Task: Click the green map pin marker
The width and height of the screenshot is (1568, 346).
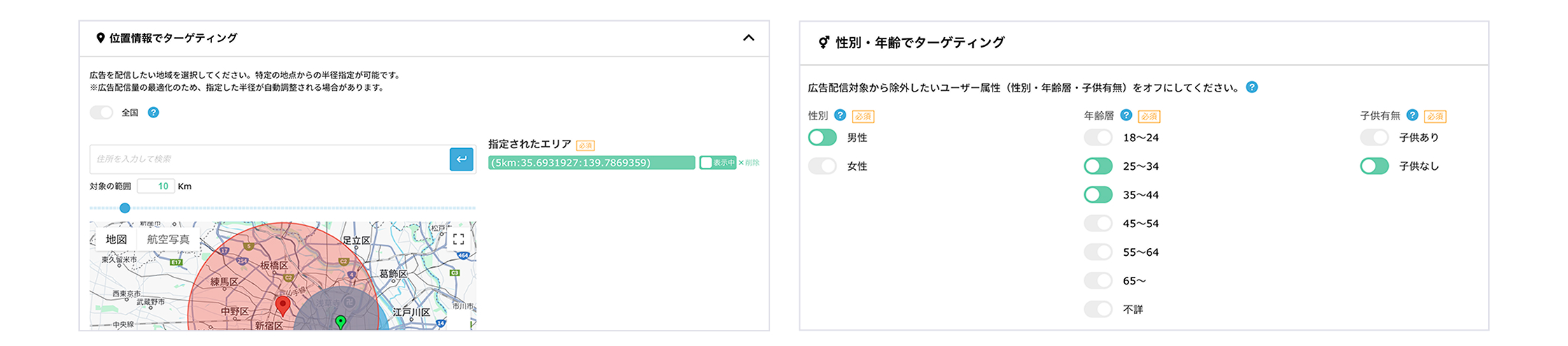Action: (x=340, y=322)
